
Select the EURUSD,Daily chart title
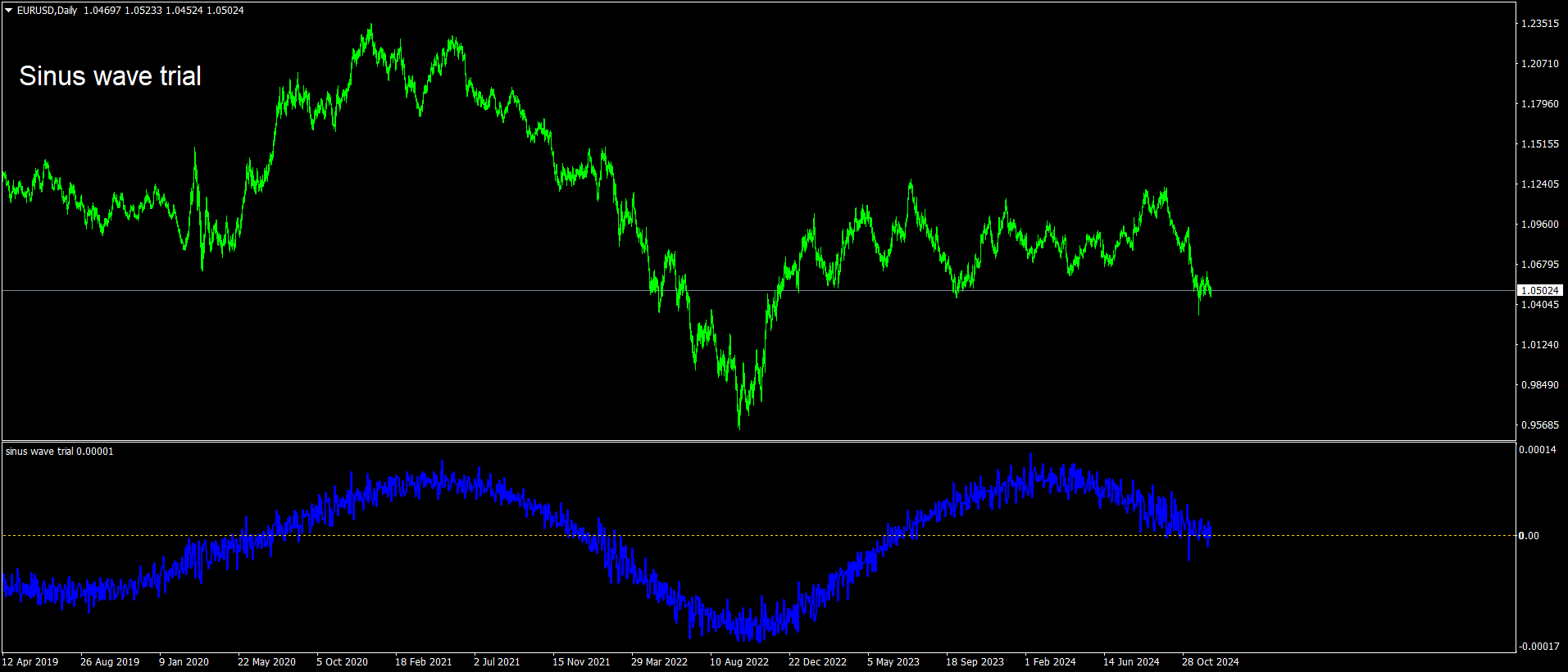[48, 11]
